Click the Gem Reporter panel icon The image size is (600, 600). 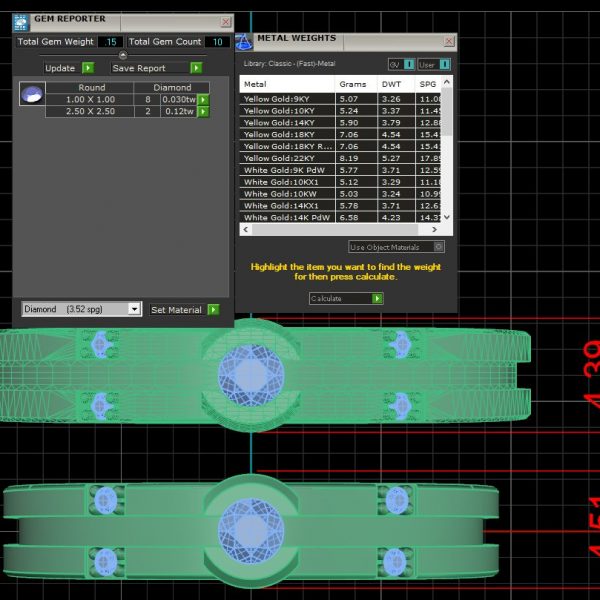point(21,23)
